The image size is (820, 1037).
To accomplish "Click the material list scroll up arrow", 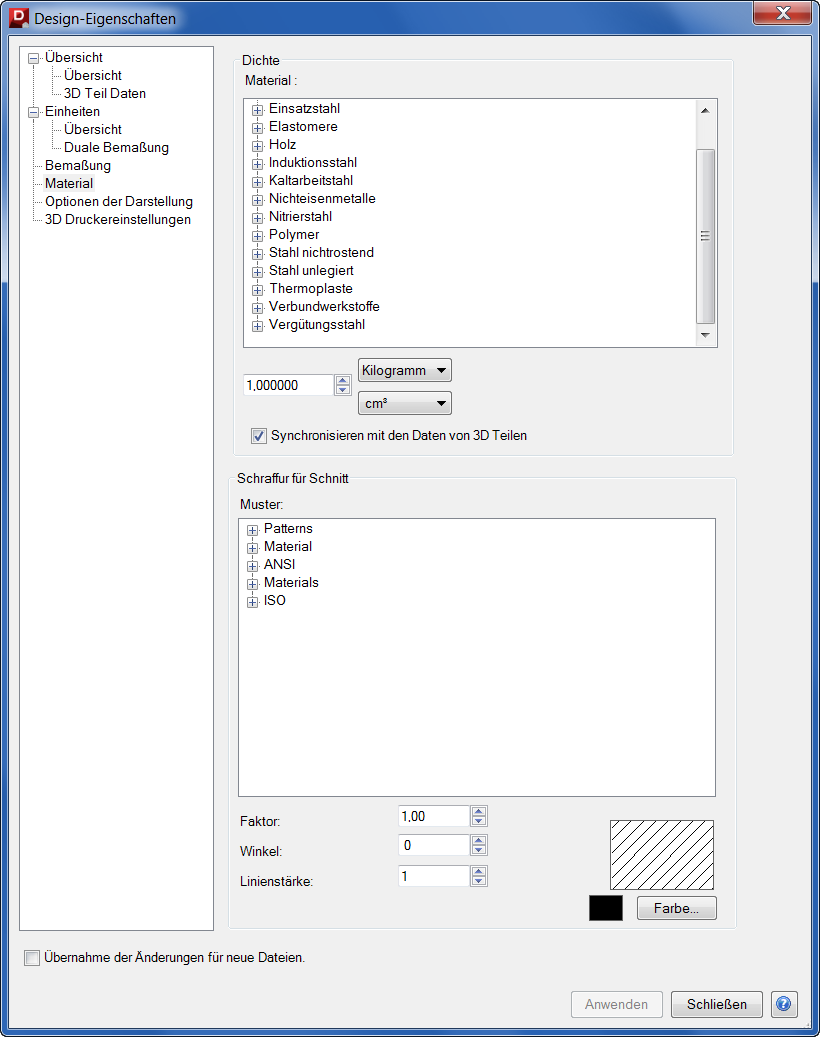I will (x=706, y=110).
